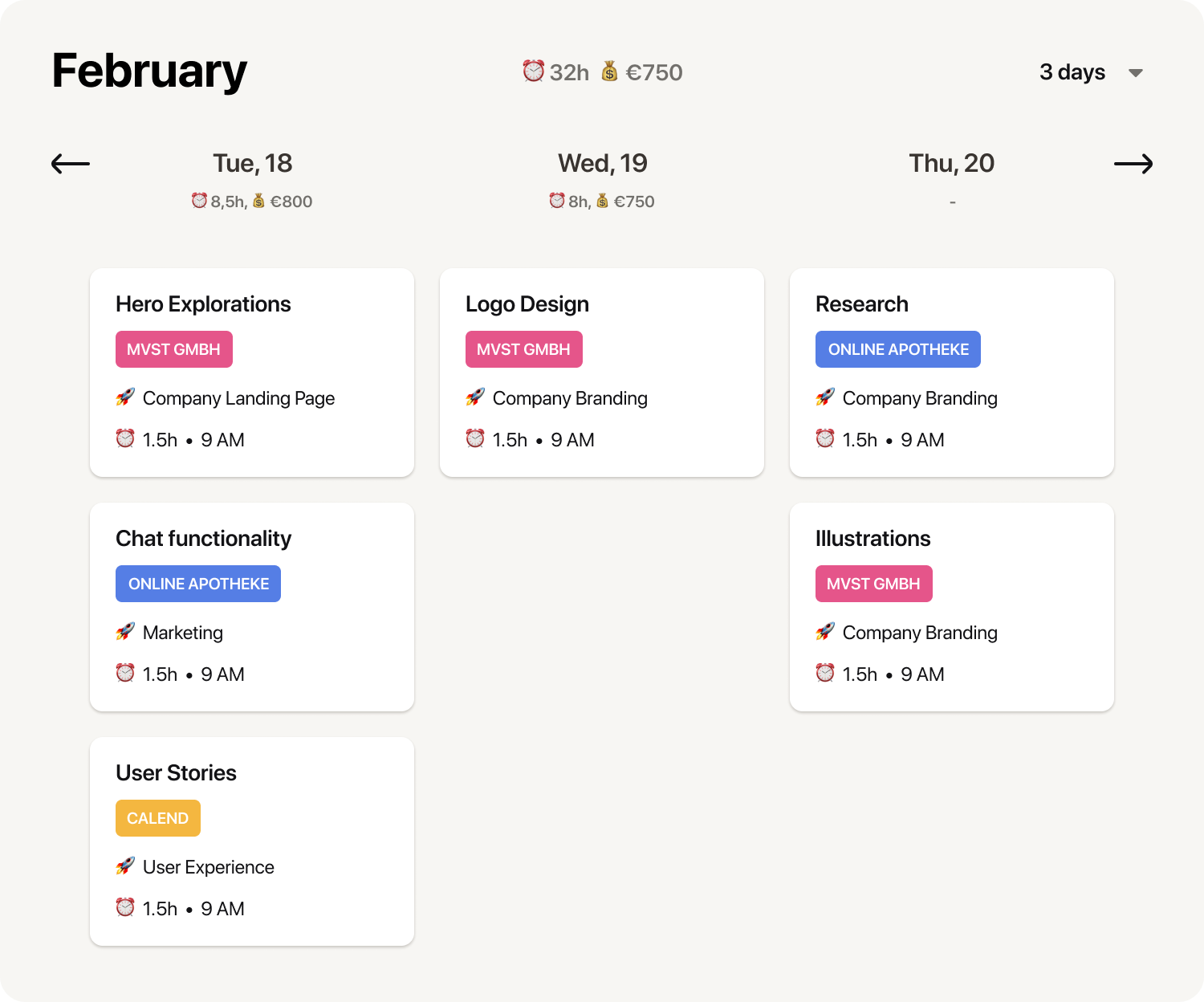The height and width of the screenshot is (1002, 1204).
Task: Go to next days with right arrow
Action: (1133, 165)
